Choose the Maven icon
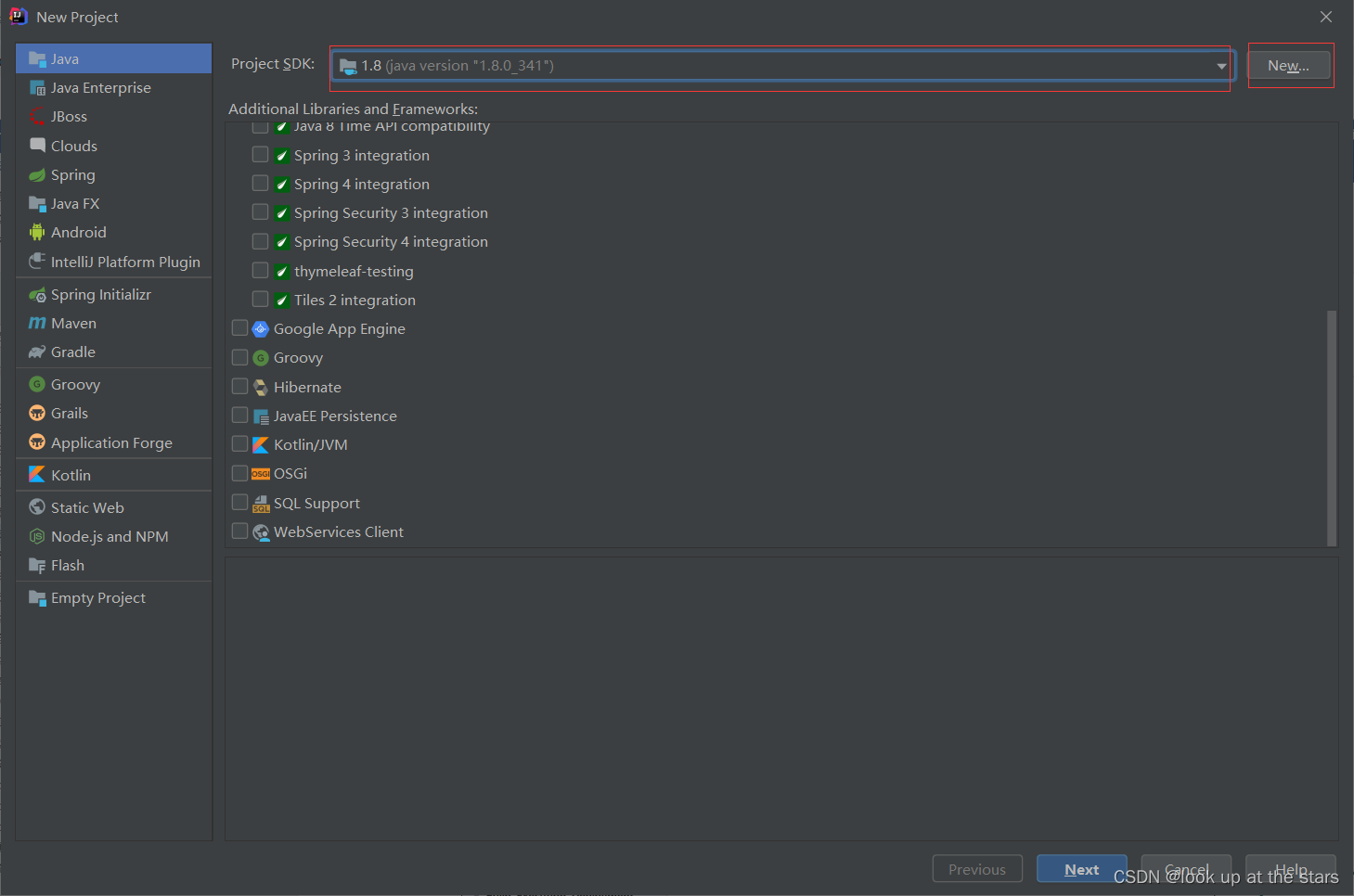The height and width of the screenshot is (896, 1354). [x=37, y=324]
